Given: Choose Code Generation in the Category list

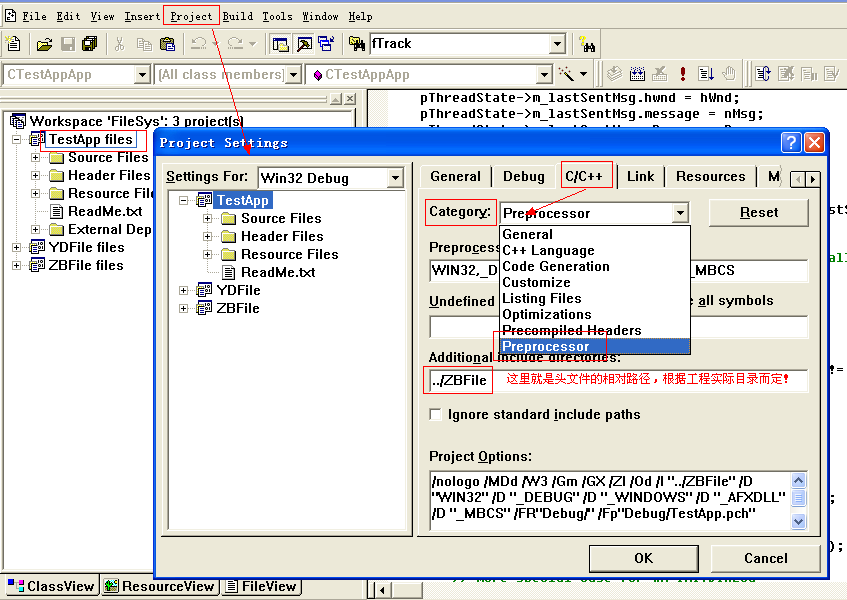Looking at the screenshot, I should (x=595, y=266).
